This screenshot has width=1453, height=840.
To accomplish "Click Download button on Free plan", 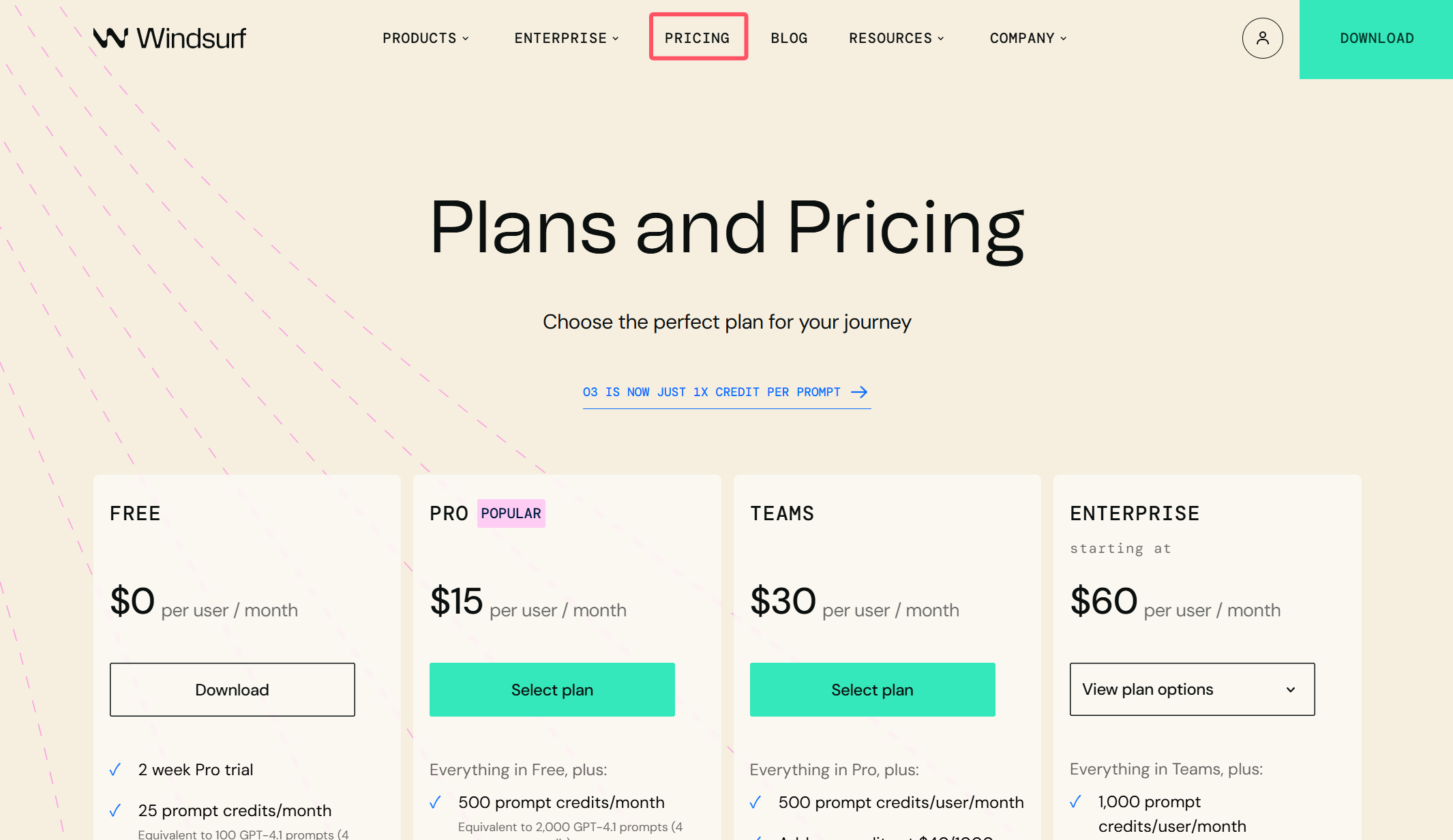I will pos(232,690).
